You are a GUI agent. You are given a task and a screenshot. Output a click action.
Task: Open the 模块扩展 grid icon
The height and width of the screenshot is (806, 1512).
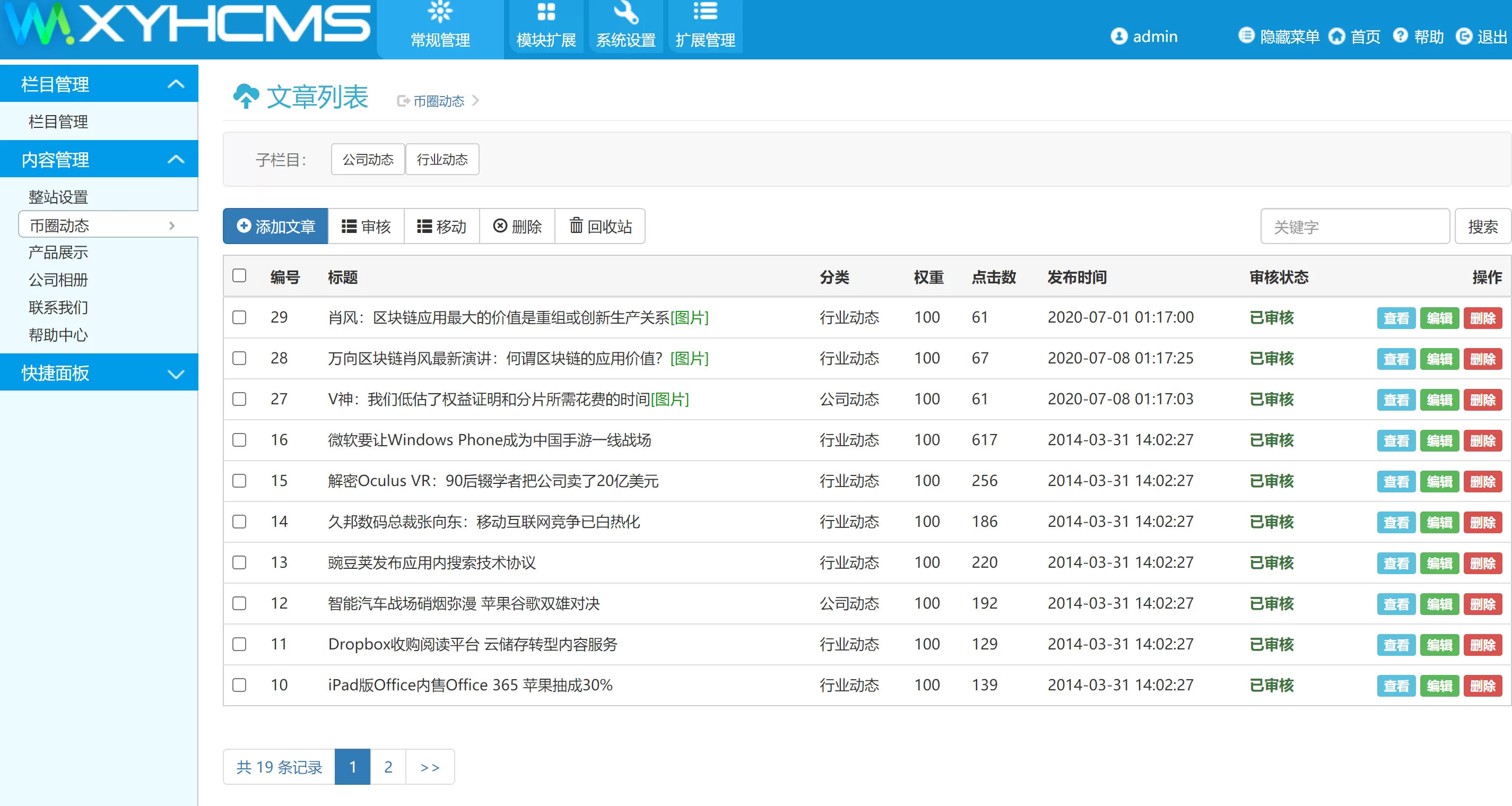(546, 11)
